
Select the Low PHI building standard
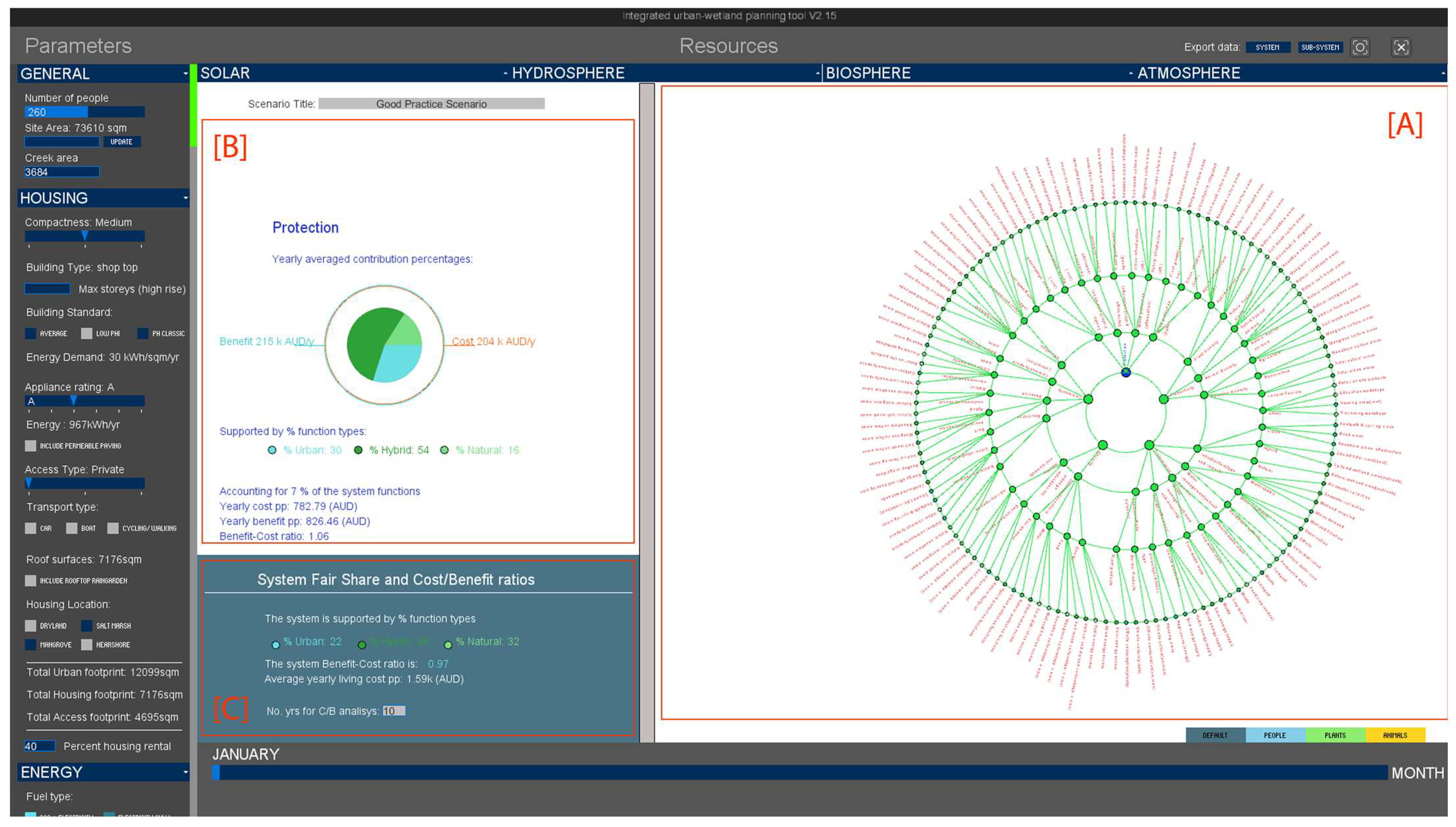tap(86, 333)
